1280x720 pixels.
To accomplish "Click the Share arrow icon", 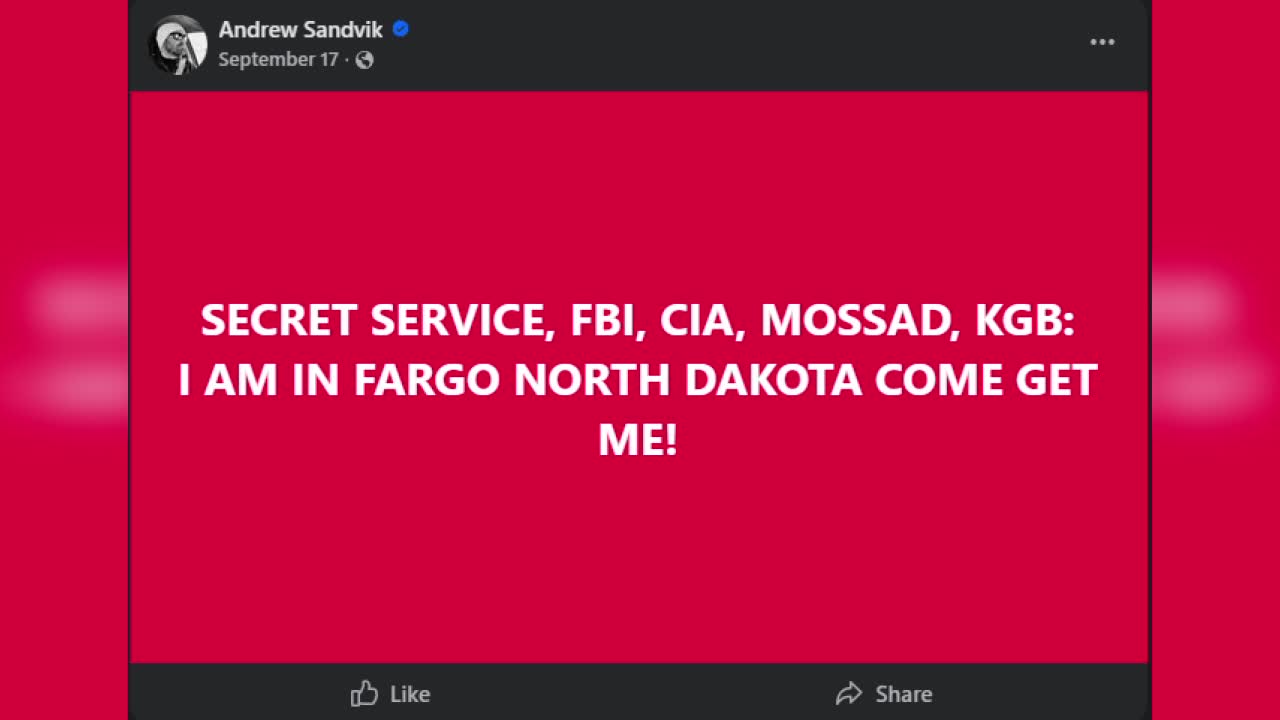I will point(849,693).
